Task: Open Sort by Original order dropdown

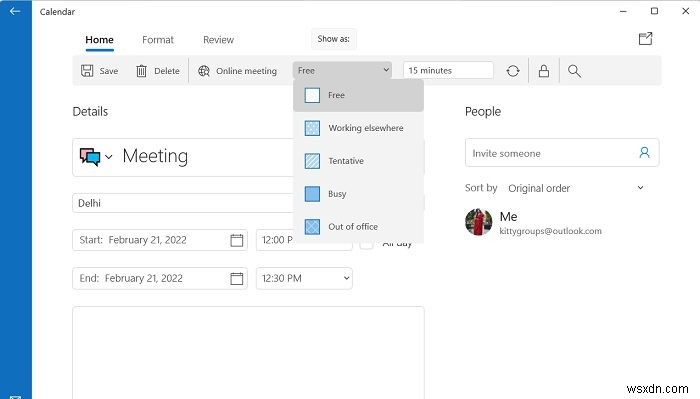Action: (576, 188)
